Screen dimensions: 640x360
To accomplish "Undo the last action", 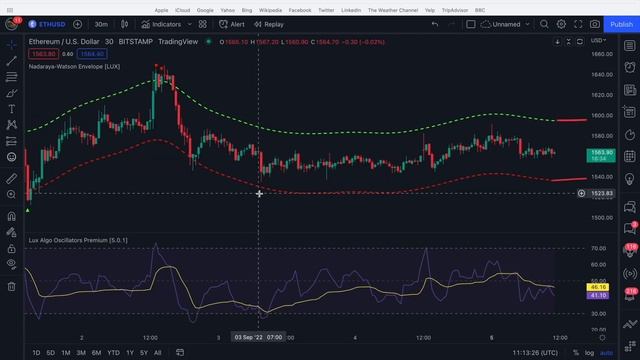I will [x=435, y=24].
